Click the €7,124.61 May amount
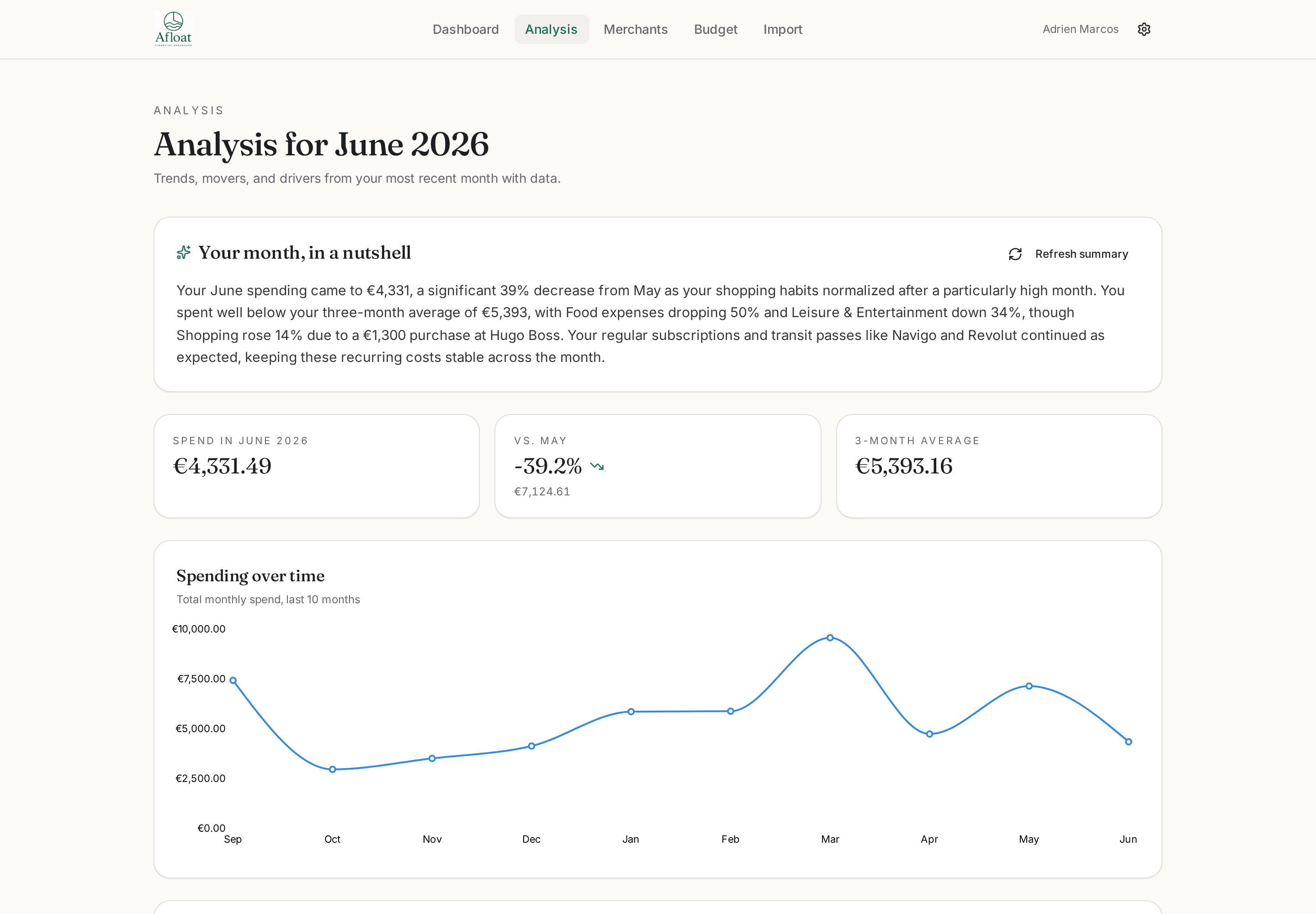Screen dimensions: 1316x914 pos(542,491)
